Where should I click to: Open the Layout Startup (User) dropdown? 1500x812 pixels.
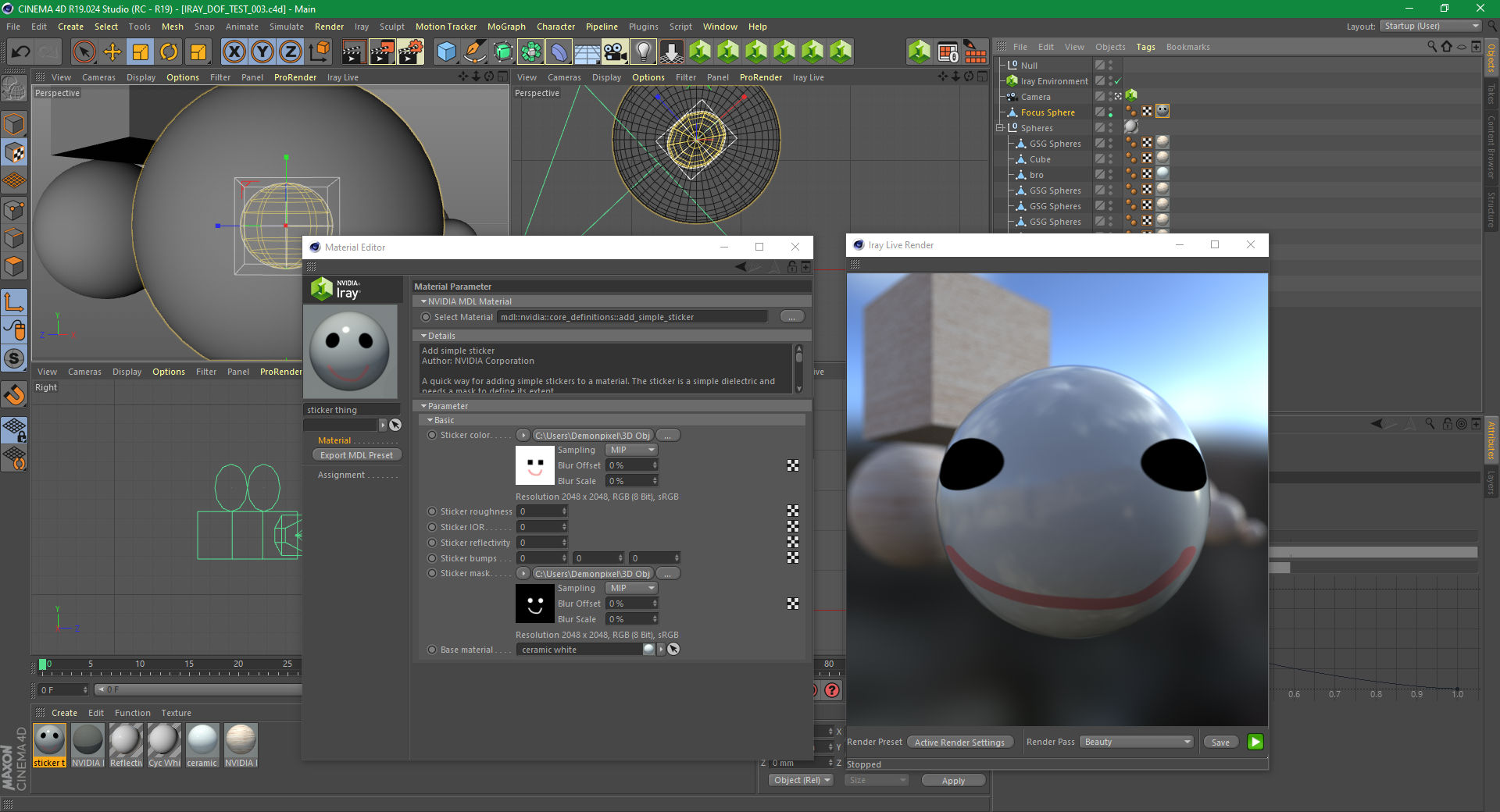click(x=1430, y=26)
